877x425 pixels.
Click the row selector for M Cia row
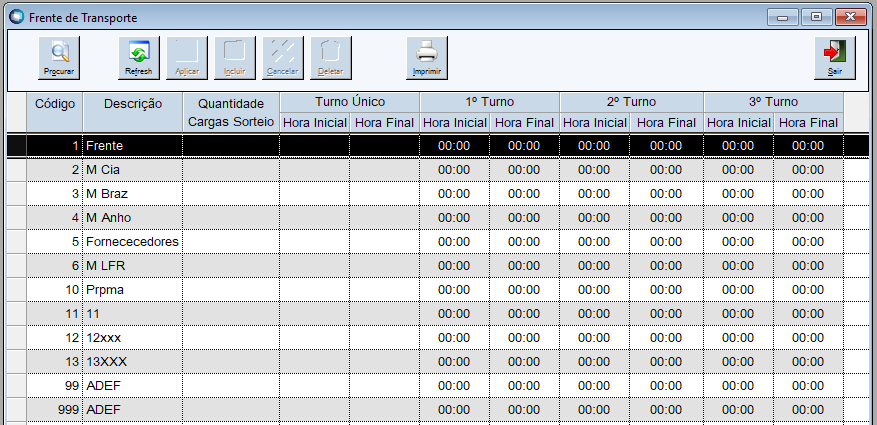click(17, 170)
